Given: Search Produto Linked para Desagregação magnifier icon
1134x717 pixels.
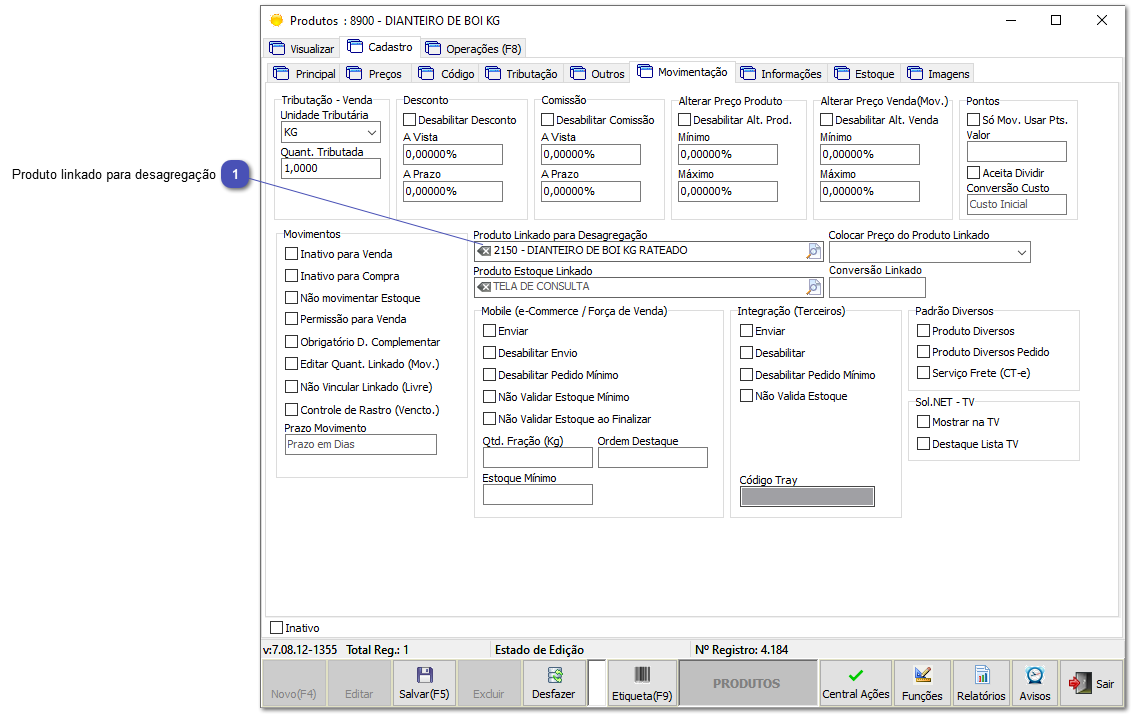Looking at the screenshot, I should pyautogui.click(x=814, y=251).
